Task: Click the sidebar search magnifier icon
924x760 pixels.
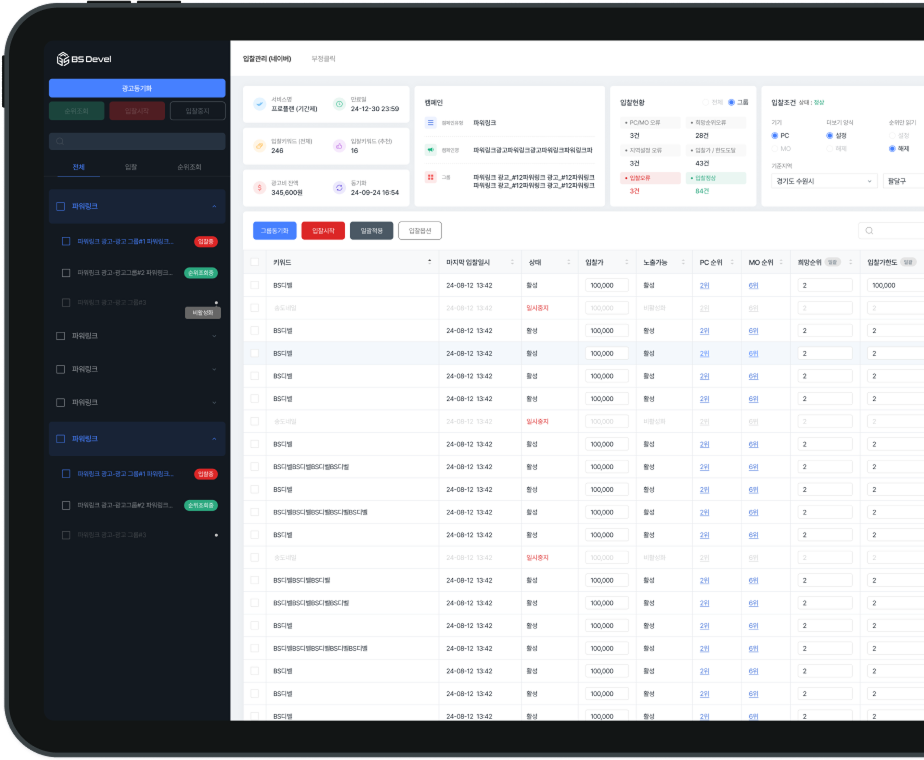Action: [61, 142]
